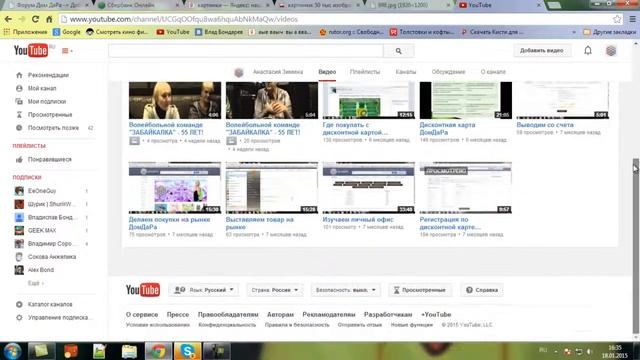Open 'Мои подписки' in sidebar

(47, 102)
